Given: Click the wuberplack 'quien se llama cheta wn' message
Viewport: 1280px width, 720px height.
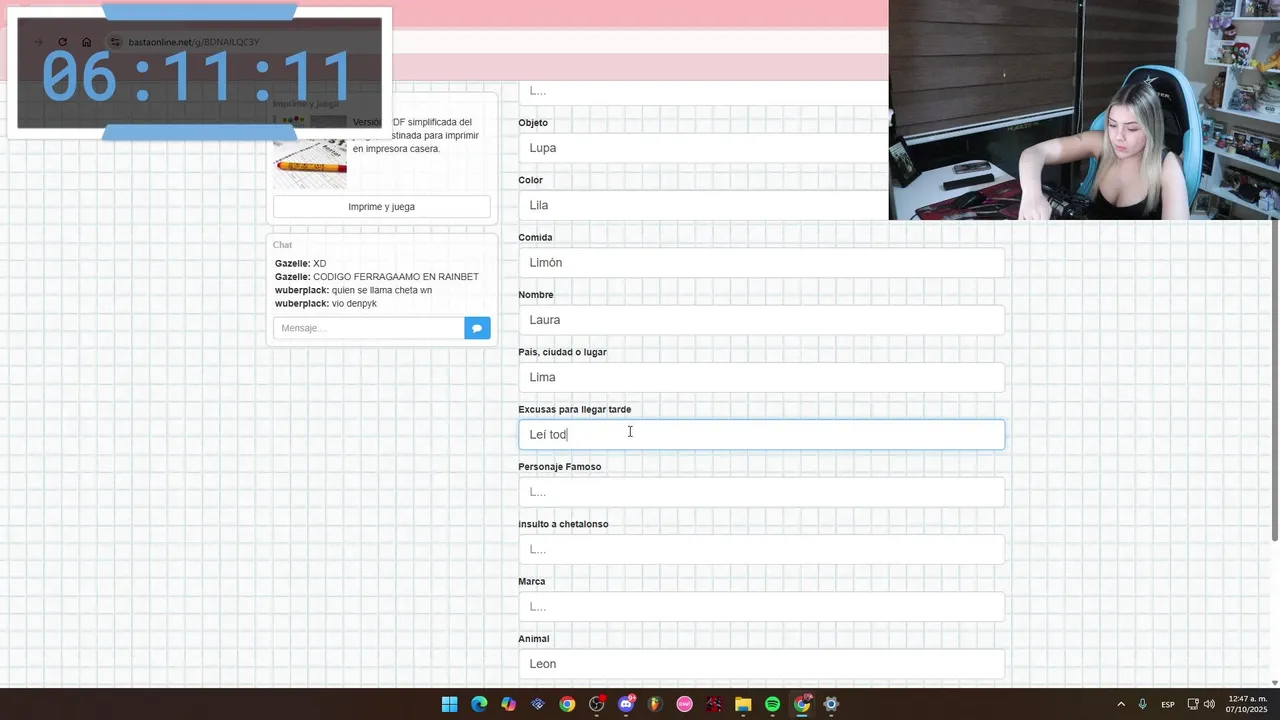Looking at the screenshot, I should coord(353,290).
